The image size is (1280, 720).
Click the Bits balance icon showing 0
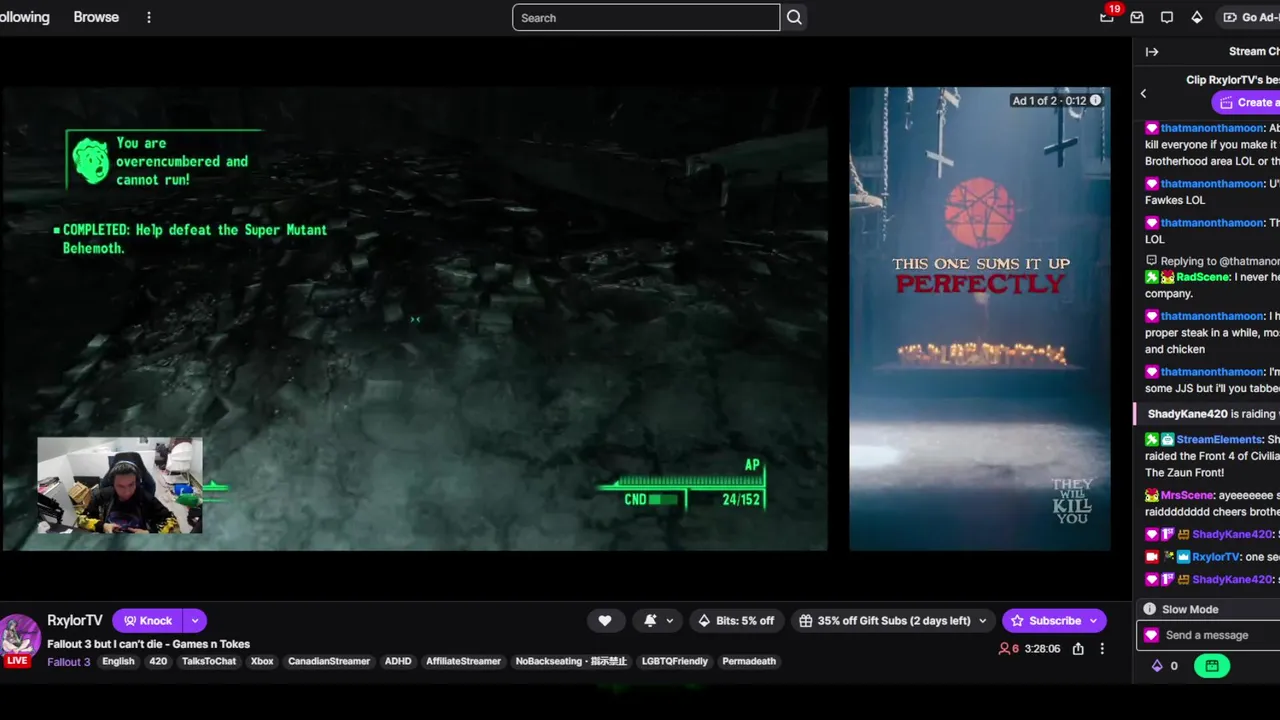(1157, 665)
